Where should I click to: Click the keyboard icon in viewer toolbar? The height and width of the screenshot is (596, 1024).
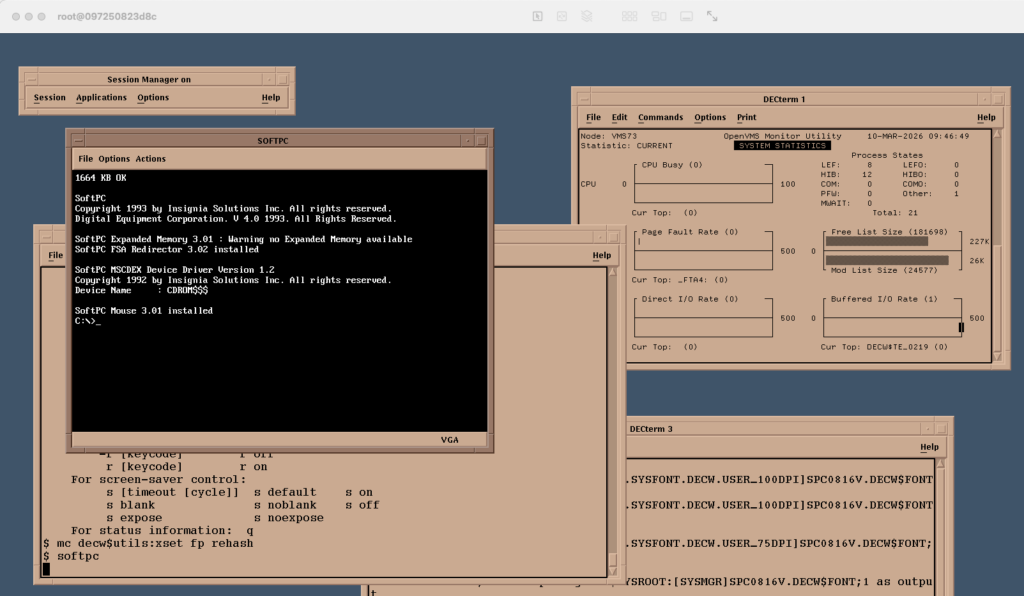click(x=686, y=16)
